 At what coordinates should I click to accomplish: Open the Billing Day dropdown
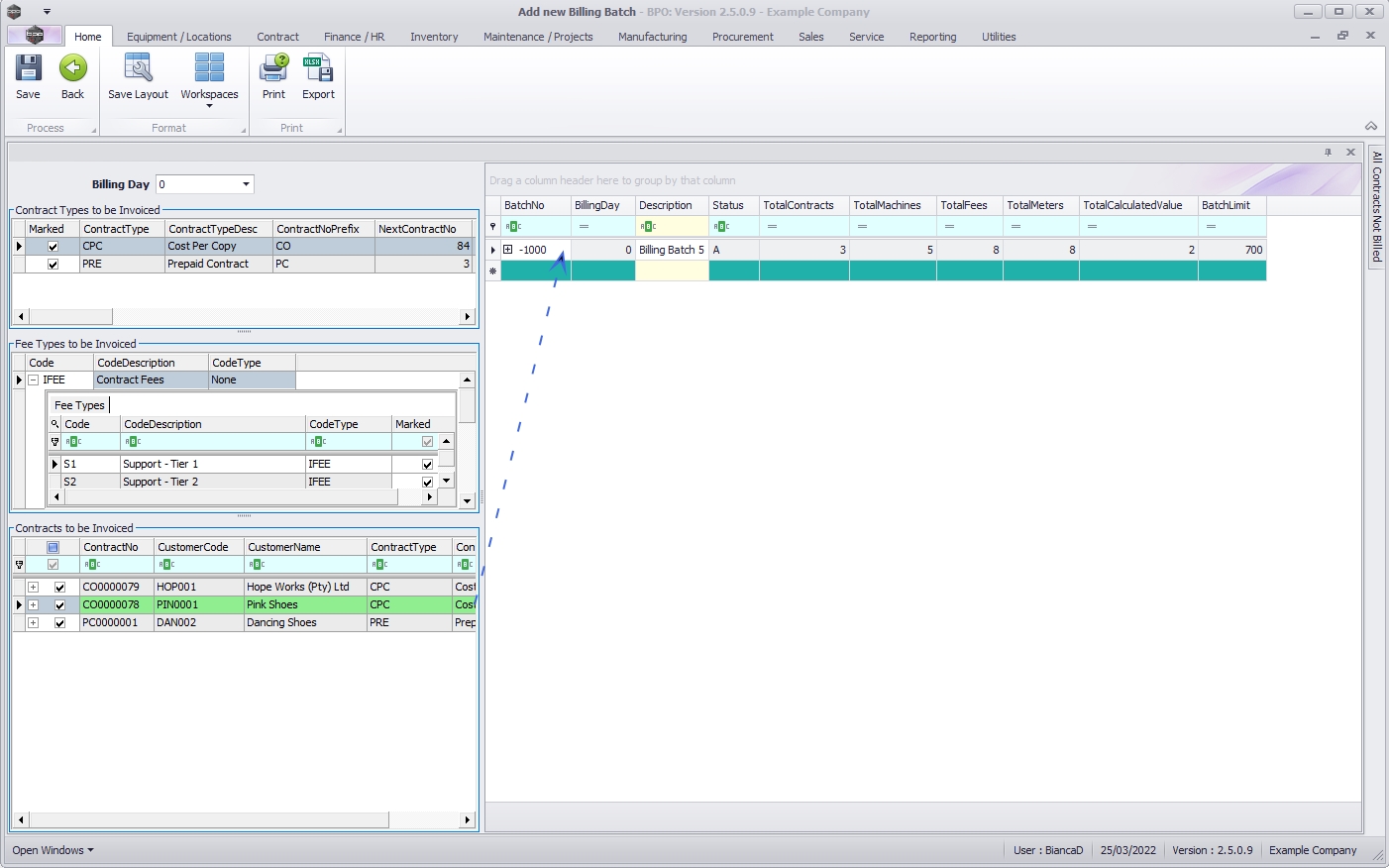coord(246,184)
